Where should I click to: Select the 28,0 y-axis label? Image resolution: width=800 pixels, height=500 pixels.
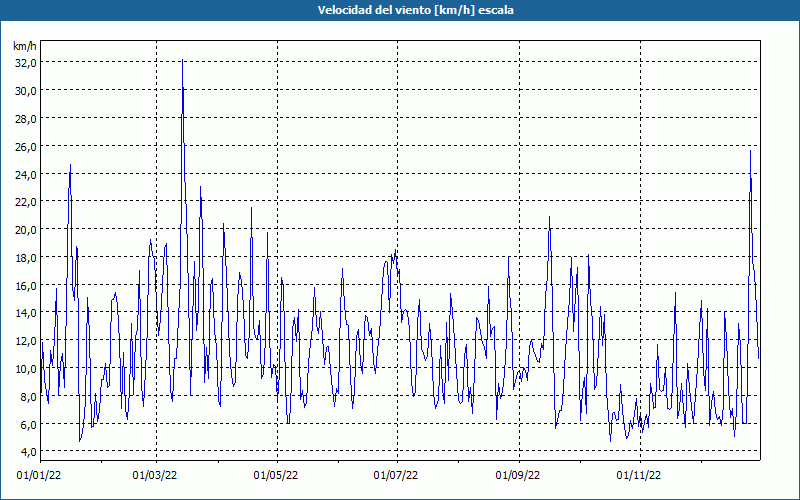point(26,119)
